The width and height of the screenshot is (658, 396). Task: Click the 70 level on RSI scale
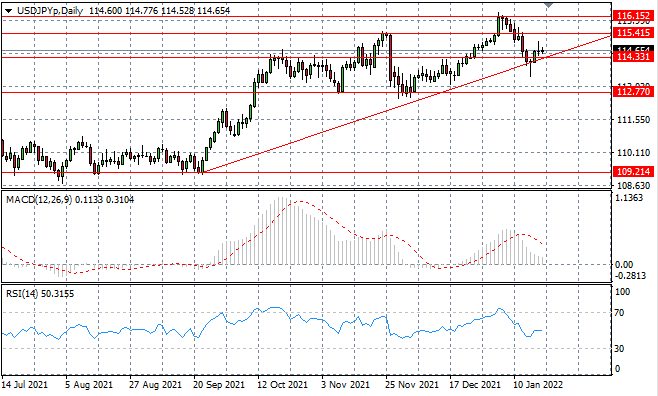point(619,313)
